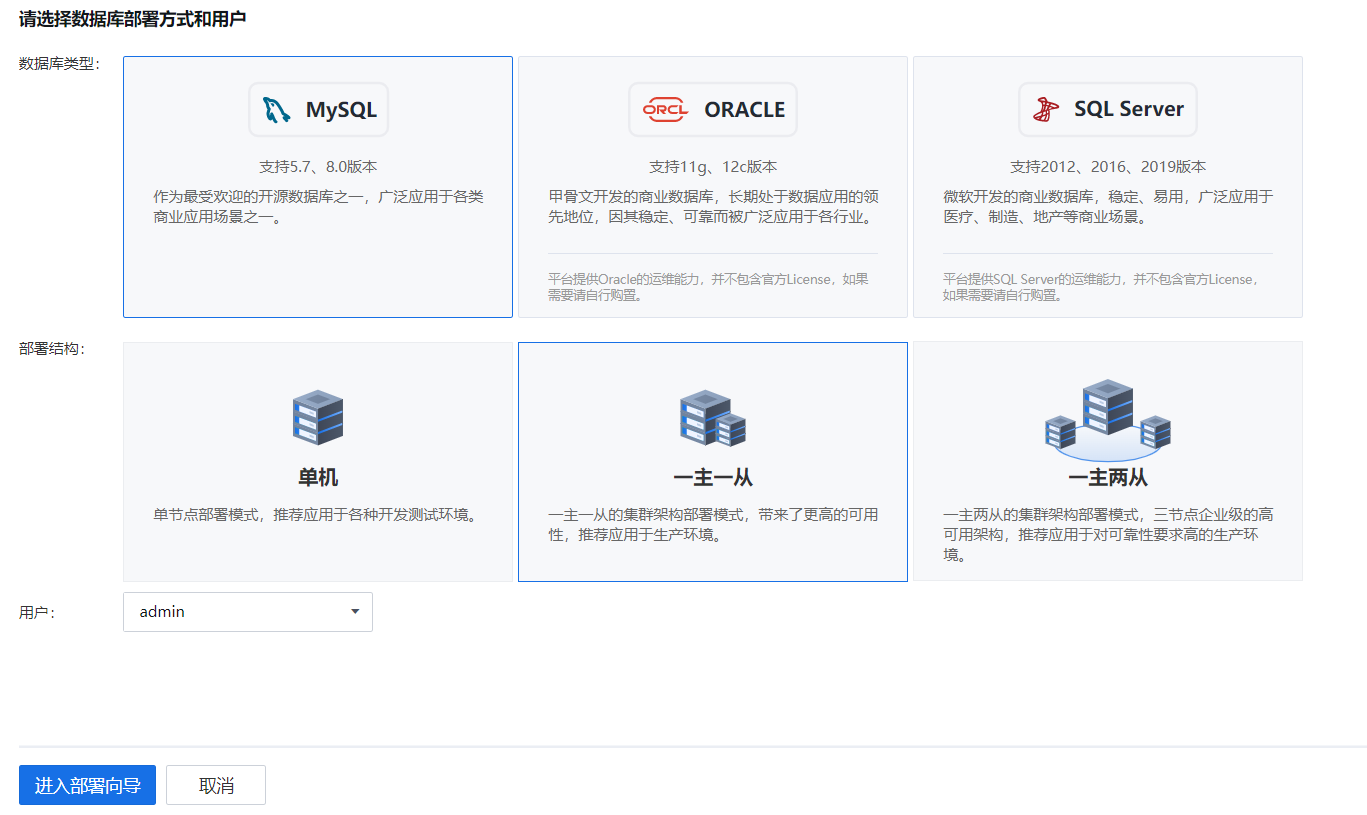Click the 单机 title text

point(318,478)
